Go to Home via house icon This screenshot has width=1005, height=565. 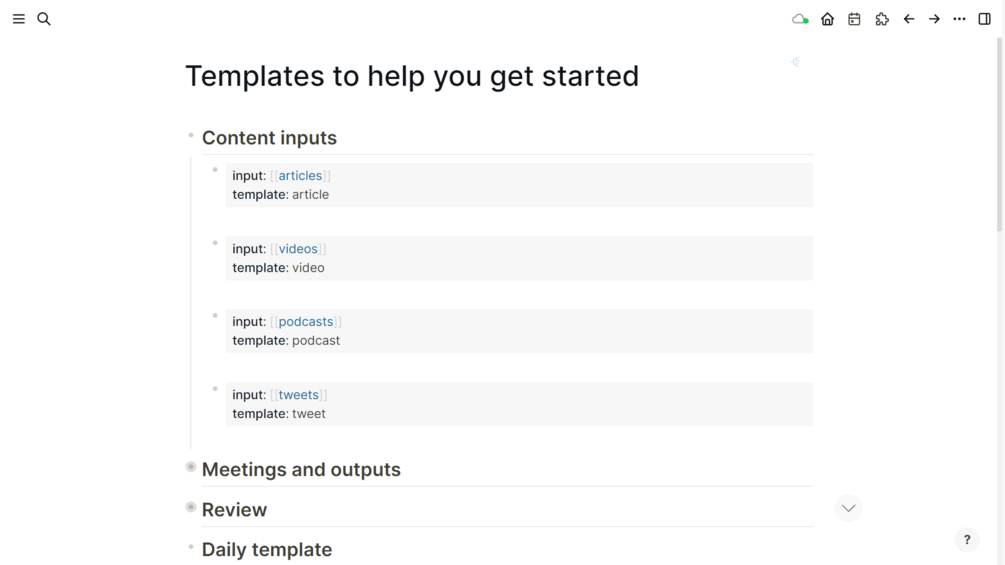(827, 19)
